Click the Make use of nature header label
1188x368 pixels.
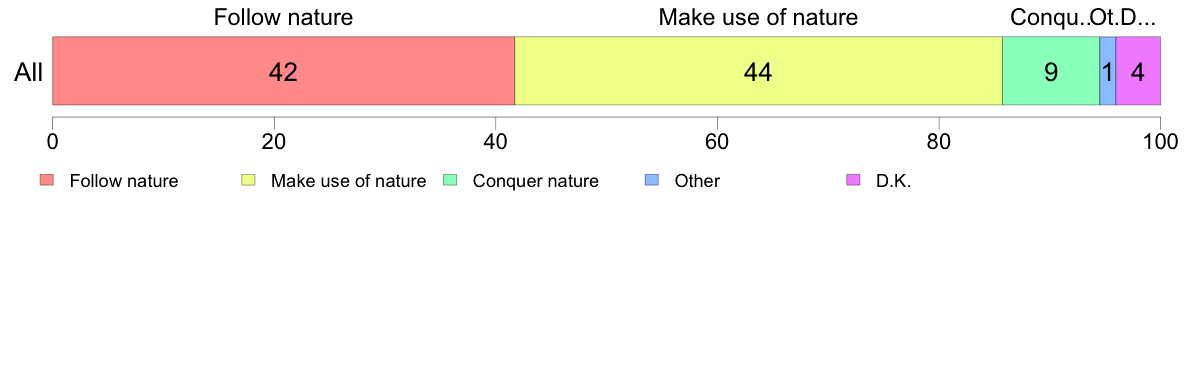coord(758,17)
